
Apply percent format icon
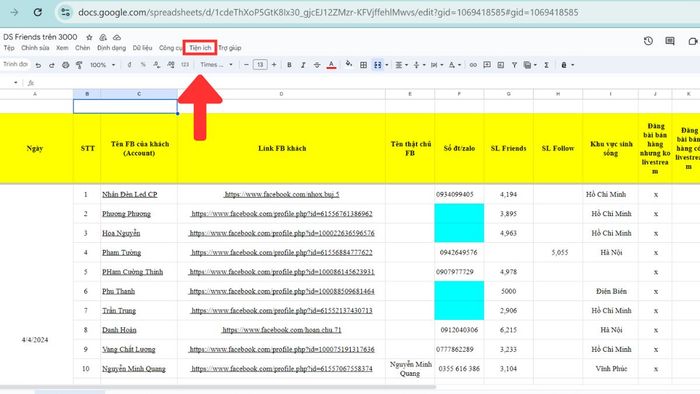point(143,65)
